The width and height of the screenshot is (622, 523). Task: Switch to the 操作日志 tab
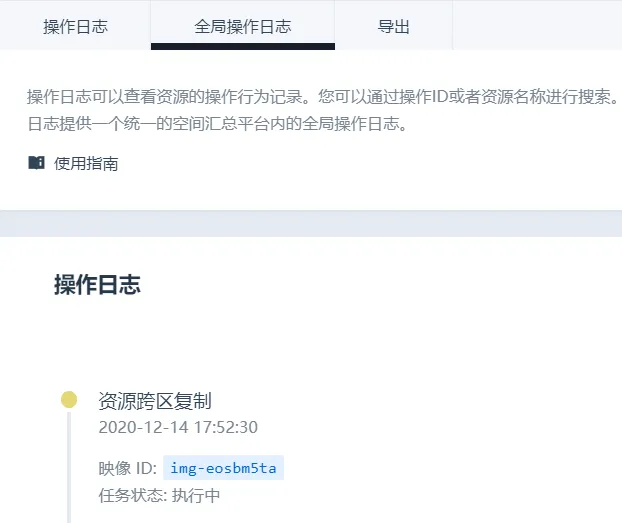pyautogui.click(x=75, y=26)
